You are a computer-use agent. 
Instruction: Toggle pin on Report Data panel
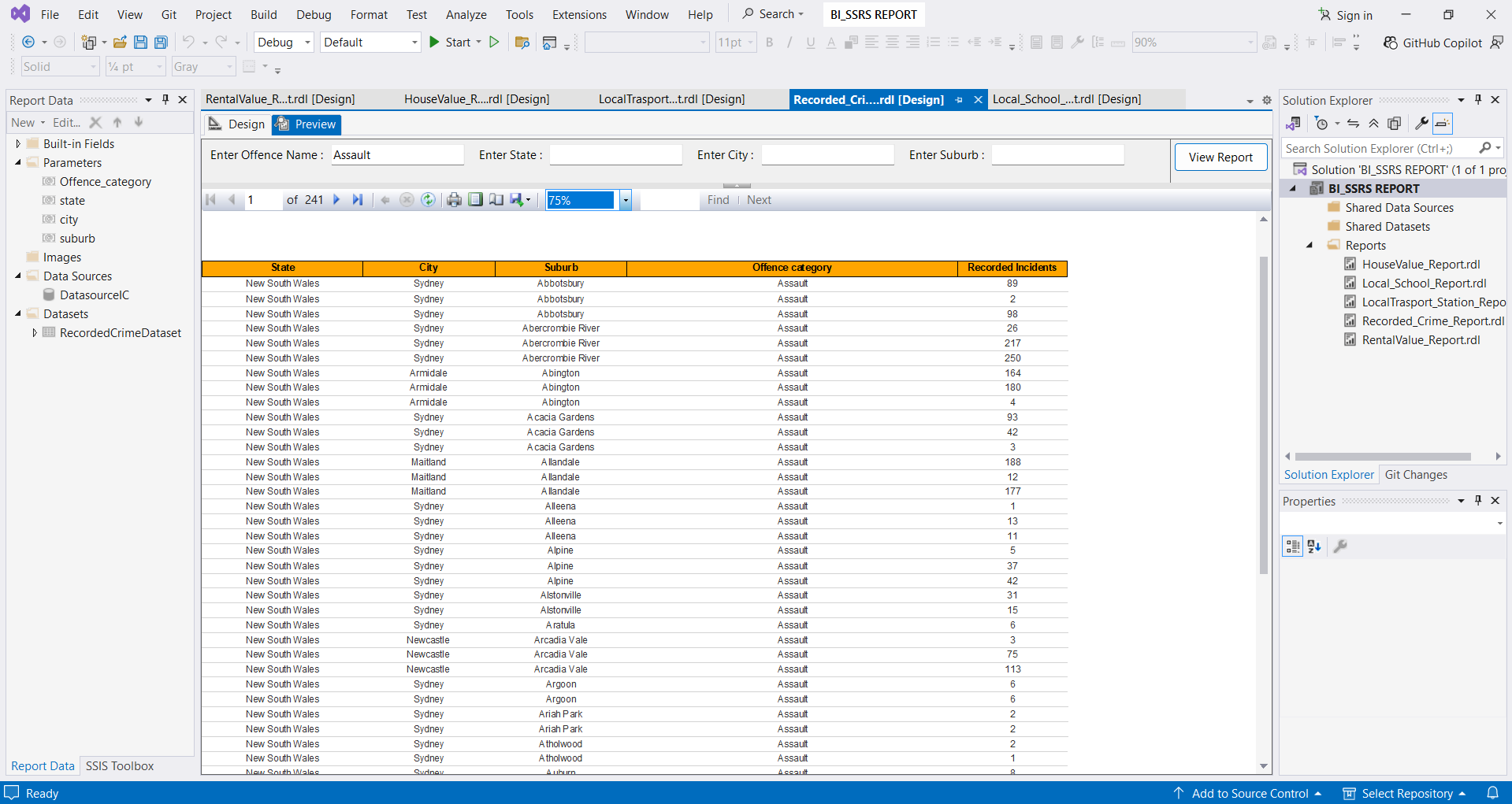point(165,100)
